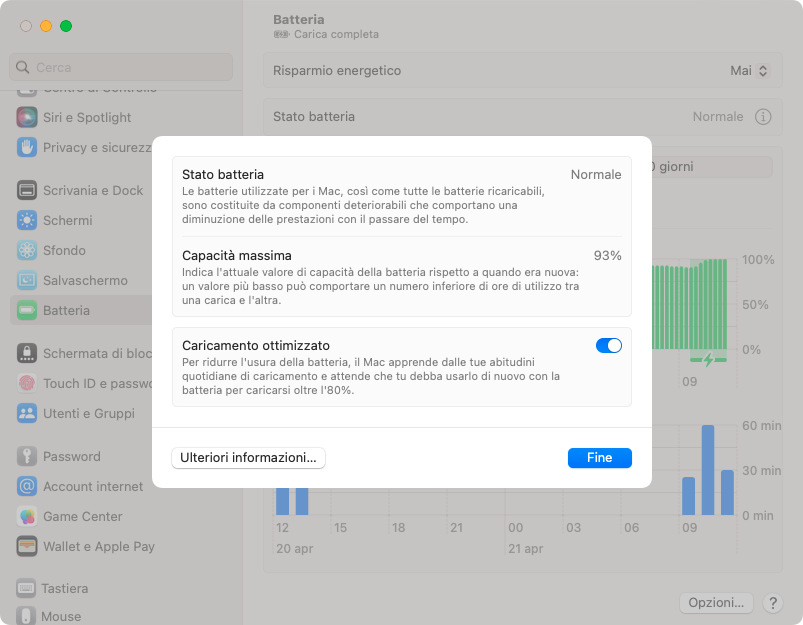Screen dimensions: 803x625
Task: Click the Touch ID fingerprint icon
Action: pyautogui.click(x=27, y=383)
